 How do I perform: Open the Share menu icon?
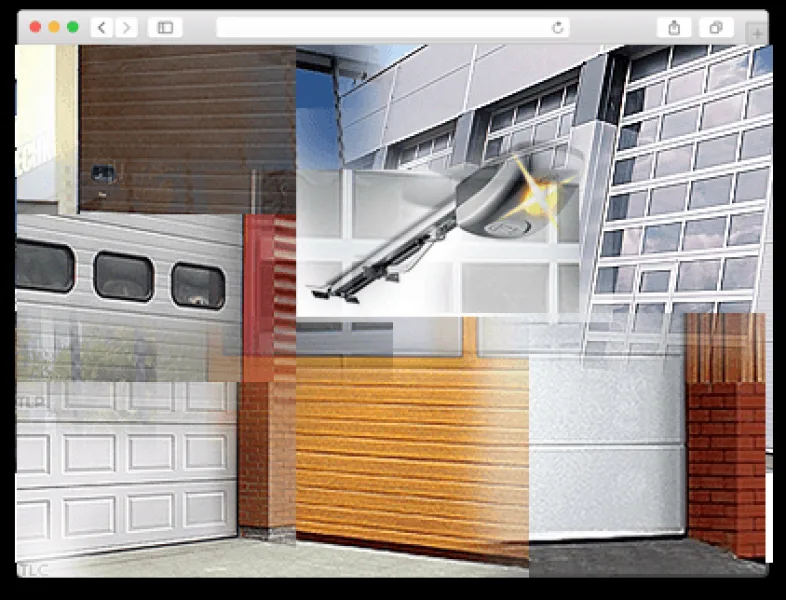coord(674,28)
